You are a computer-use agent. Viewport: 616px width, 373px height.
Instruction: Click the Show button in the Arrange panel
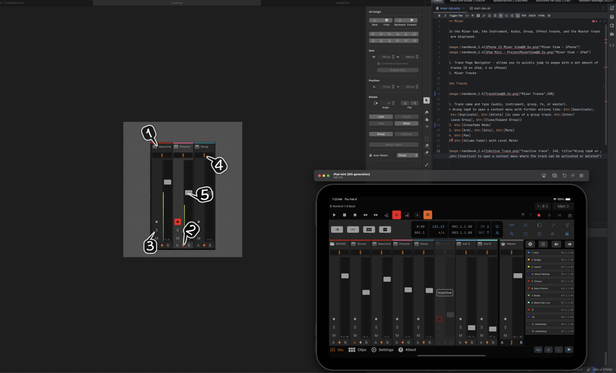[407, 123]
